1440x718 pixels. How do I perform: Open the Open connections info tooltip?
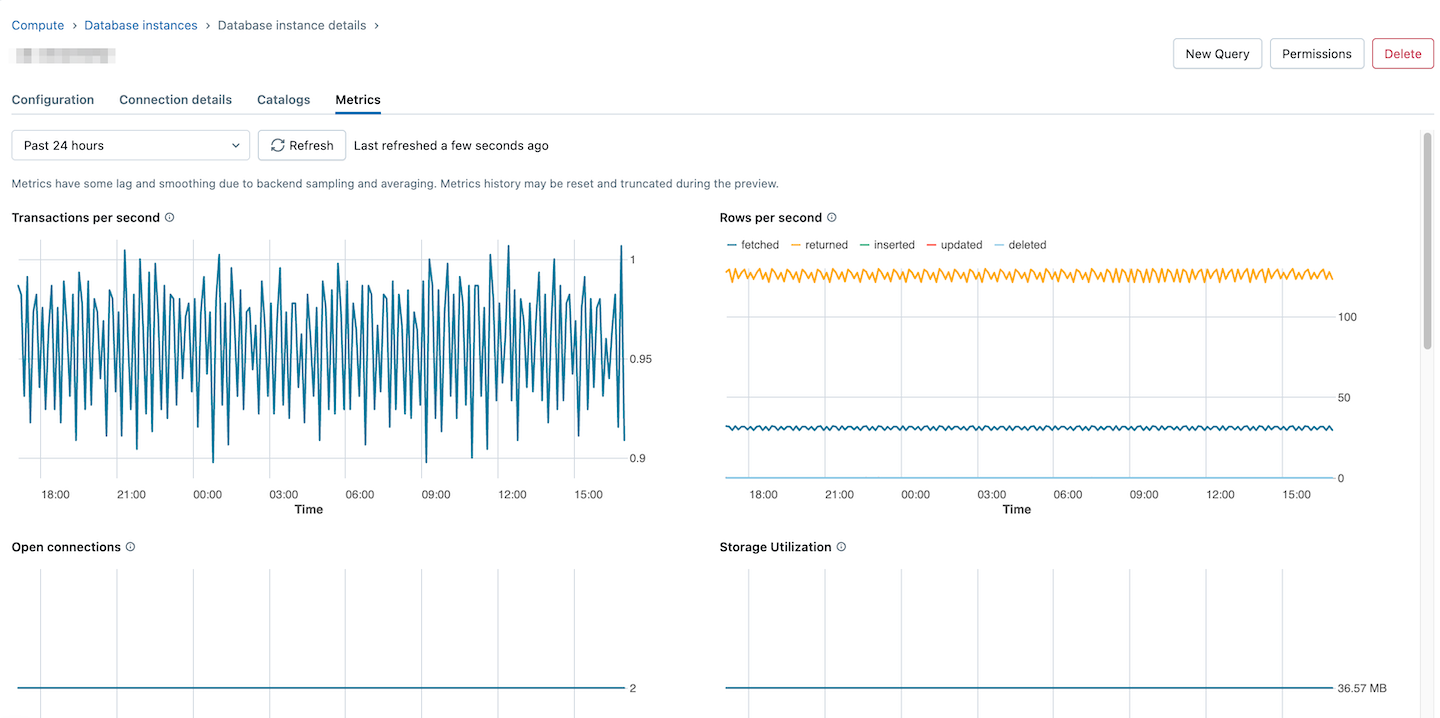tap(130, 547)
